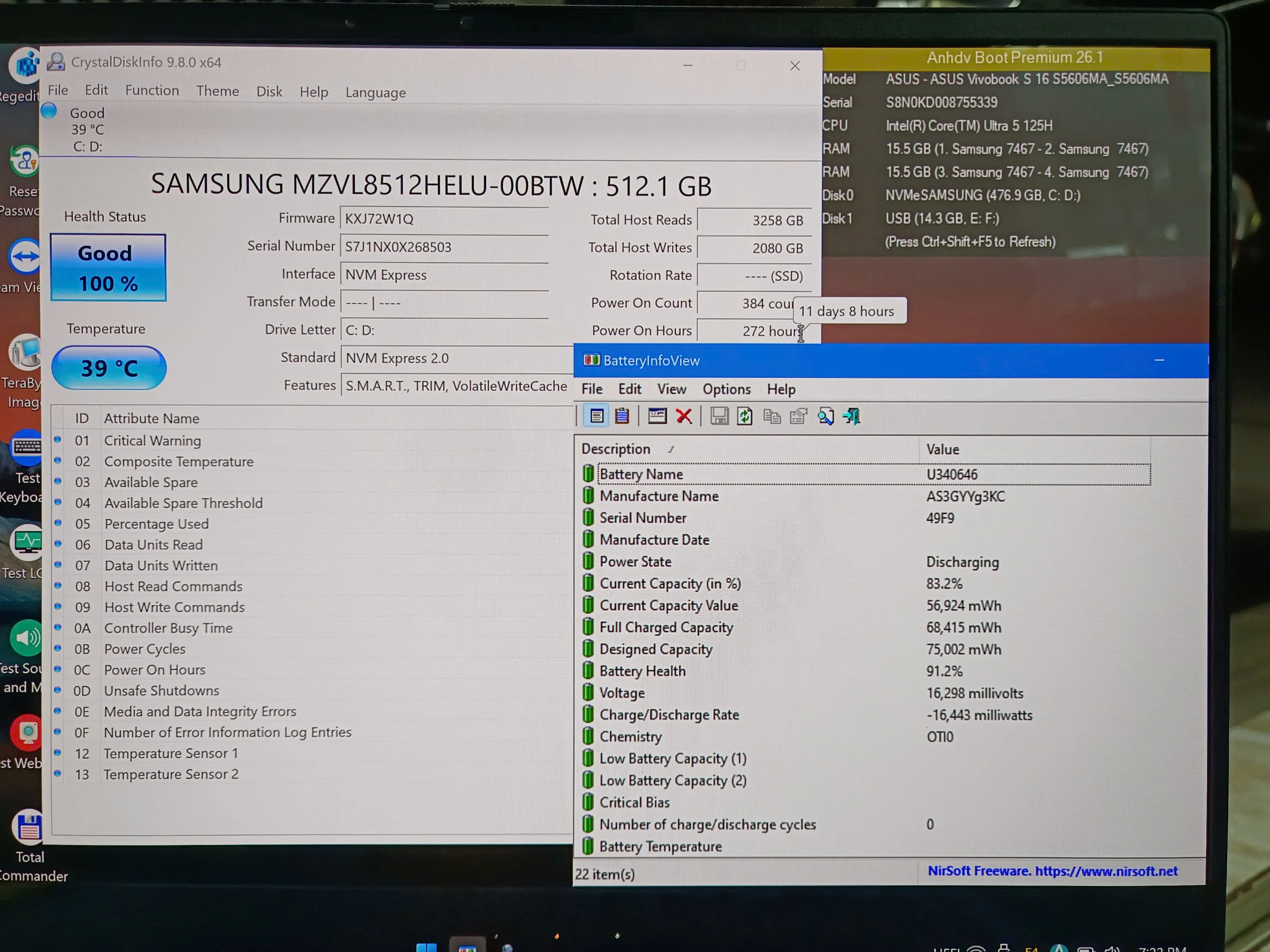1270x952 pixels.
Task: Click the Serial Number field S7J1NX0X268503
Action: (x=444, y=247)
